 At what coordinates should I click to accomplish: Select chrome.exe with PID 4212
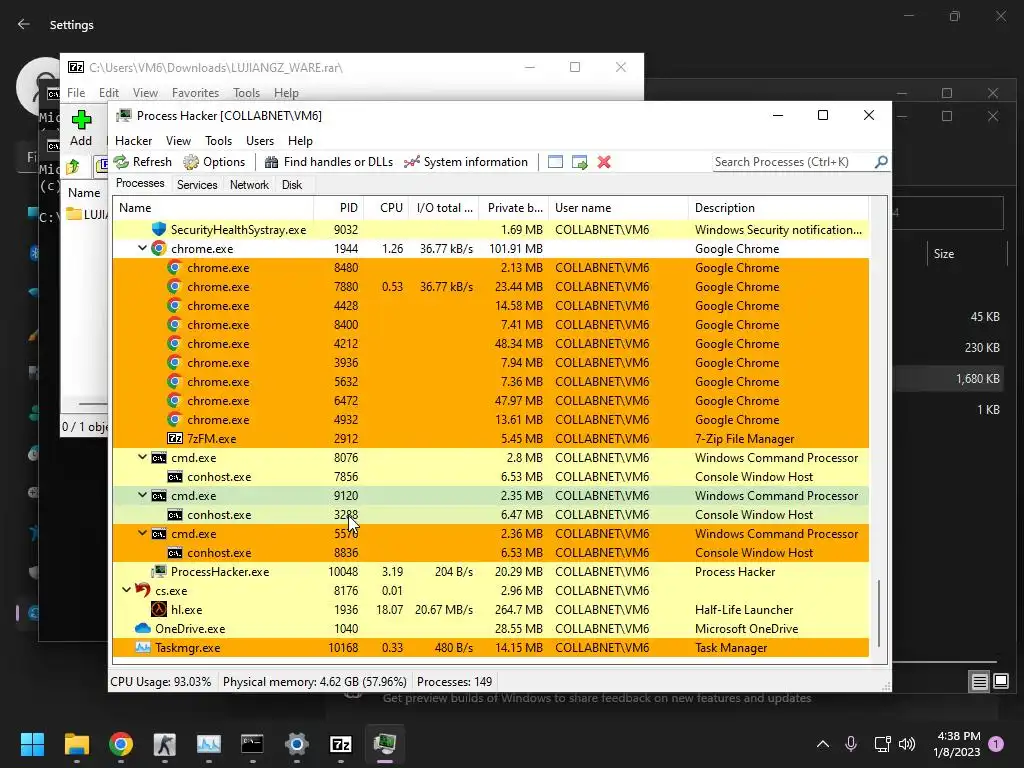click(490, 344)
